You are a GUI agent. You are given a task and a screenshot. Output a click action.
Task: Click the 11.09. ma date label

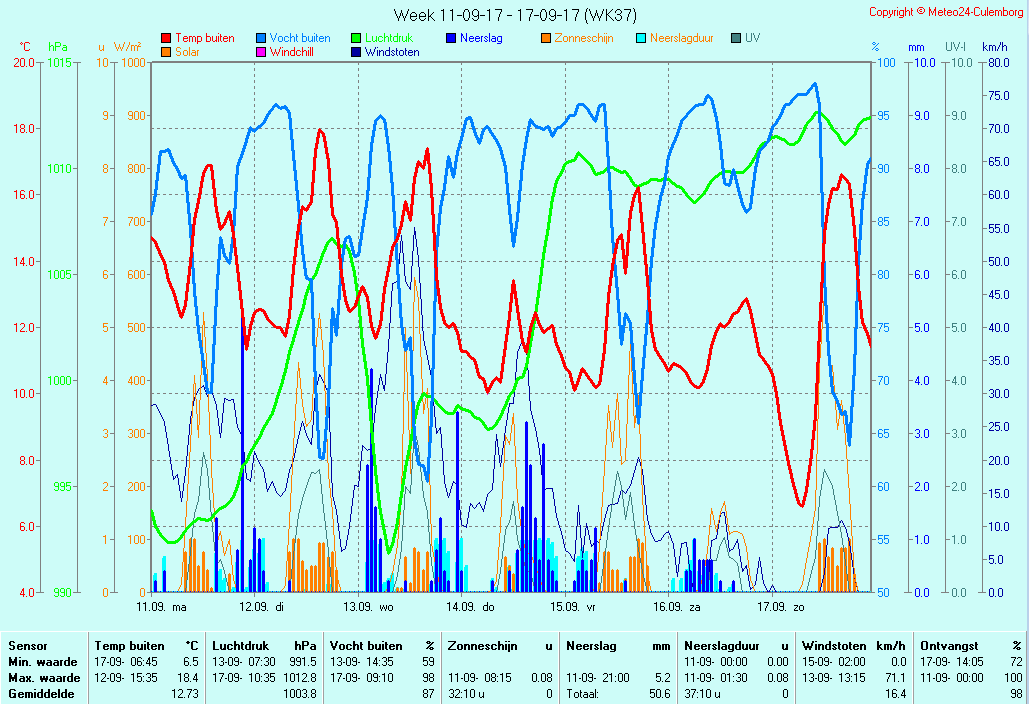(161, 606)
